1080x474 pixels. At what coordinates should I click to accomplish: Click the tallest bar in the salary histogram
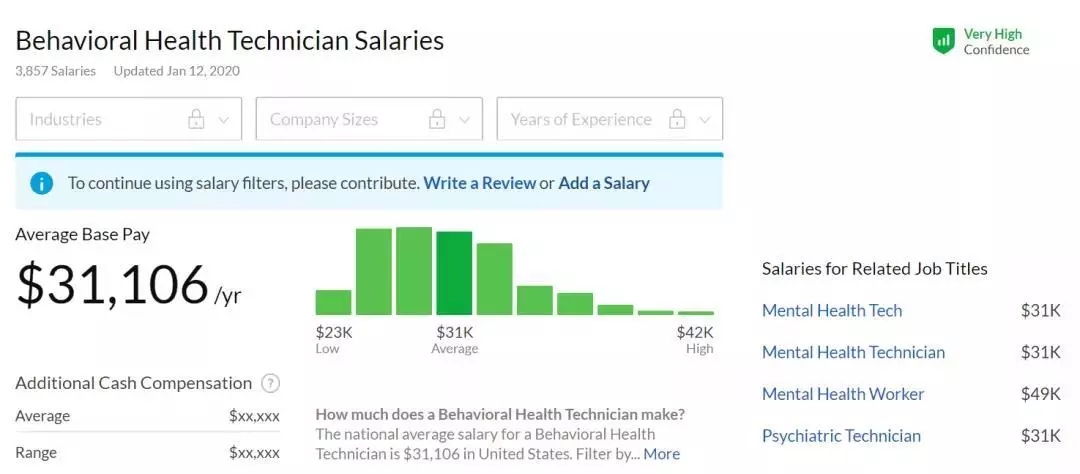(413, 271)
